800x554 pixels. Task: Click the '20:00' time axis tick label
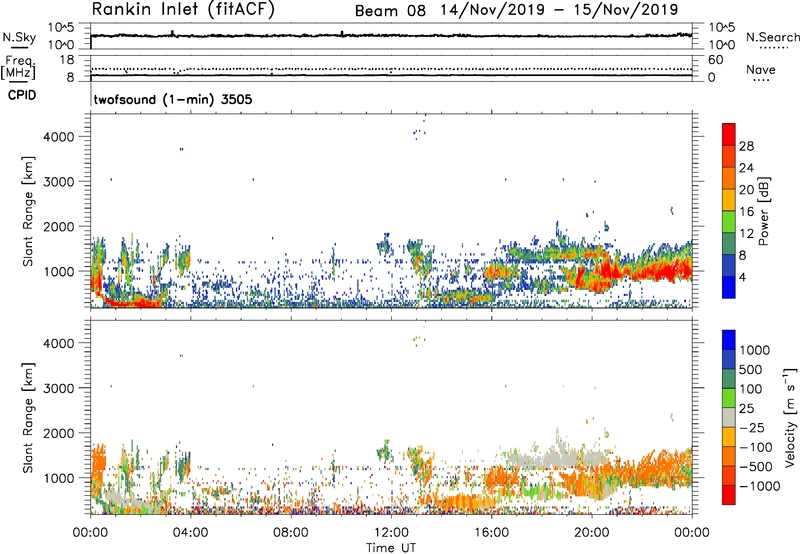pyautogui.click(x=591, y=533)
